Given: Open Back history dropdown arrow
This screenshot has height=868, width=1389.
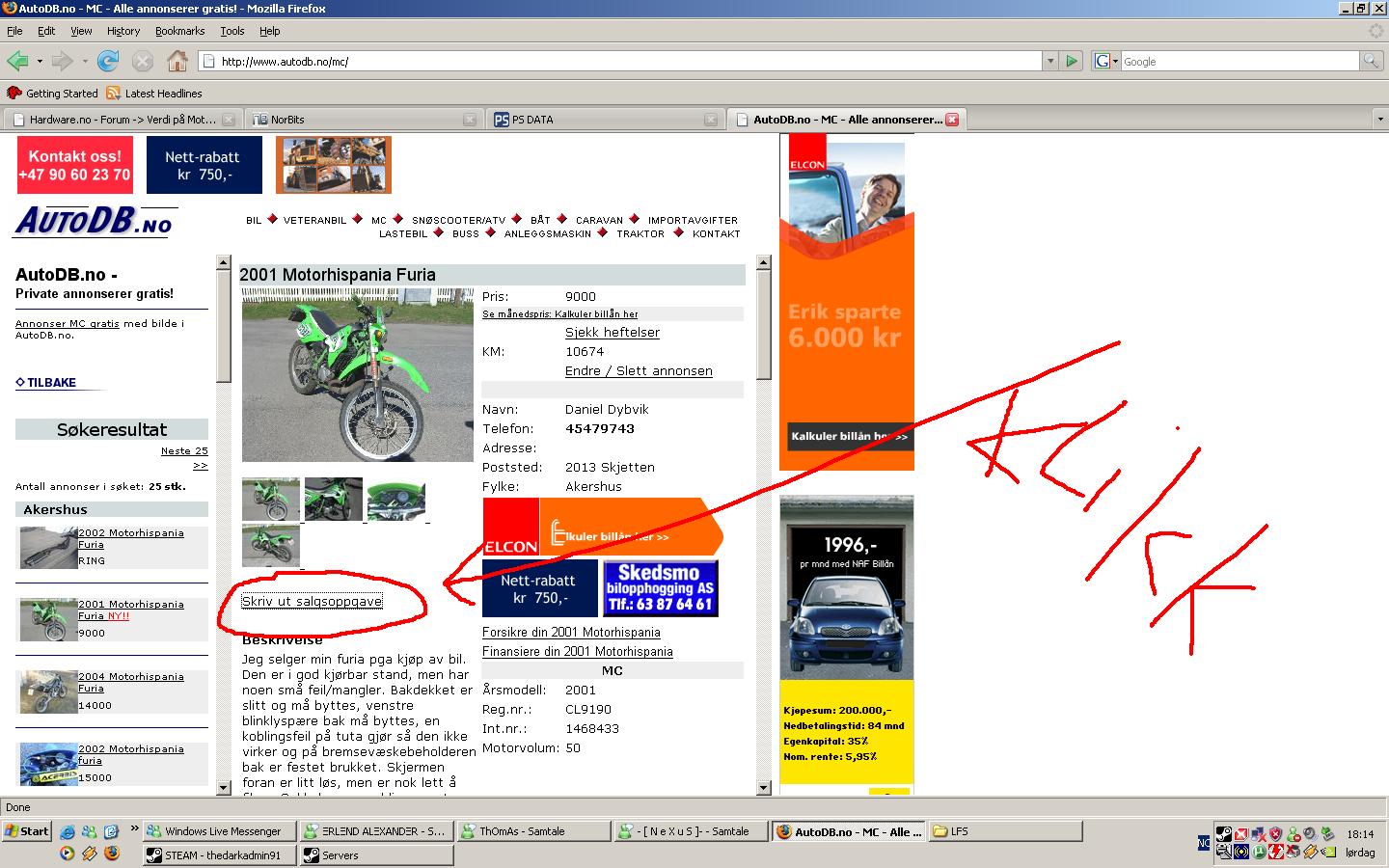Looking at the screenshot, I should (40, 62).
